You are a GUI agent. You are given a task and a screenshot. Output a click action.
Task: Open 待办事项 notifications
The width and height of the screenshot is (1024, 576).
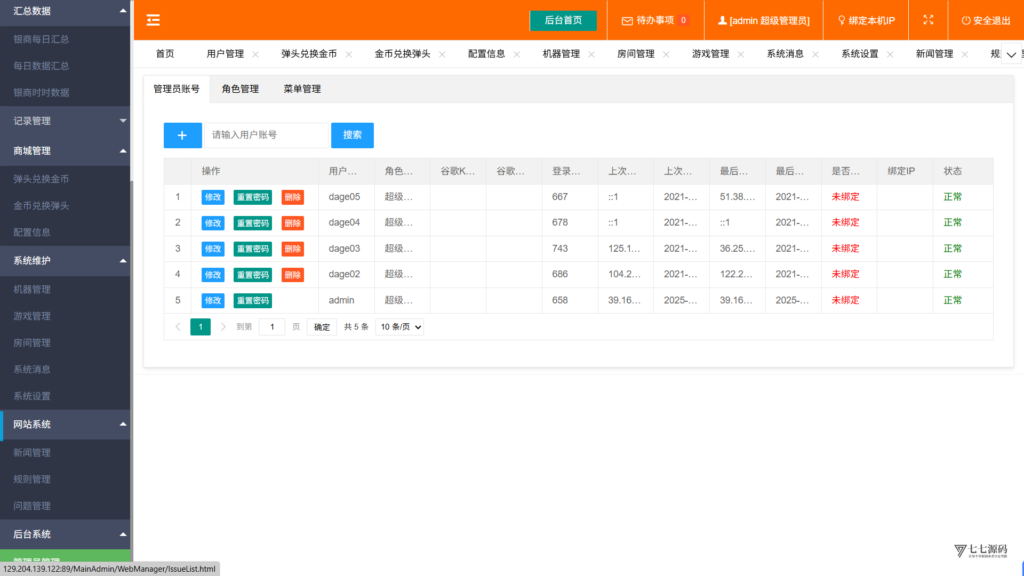click(655, 20)
